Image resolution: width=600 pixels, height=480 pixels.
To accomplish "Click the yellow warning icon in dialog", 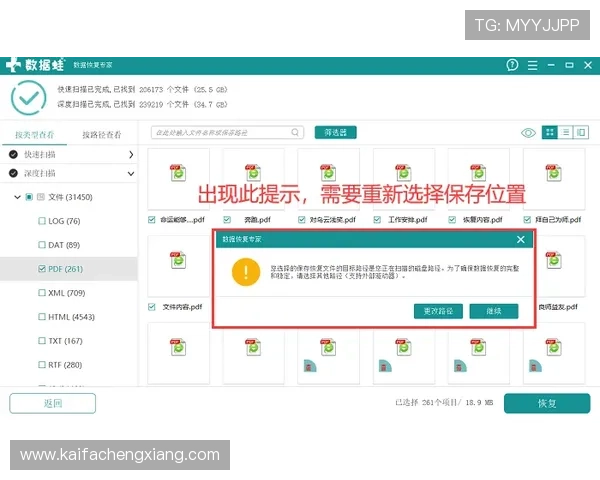I will pyautogui.click(x=246, y=272).
